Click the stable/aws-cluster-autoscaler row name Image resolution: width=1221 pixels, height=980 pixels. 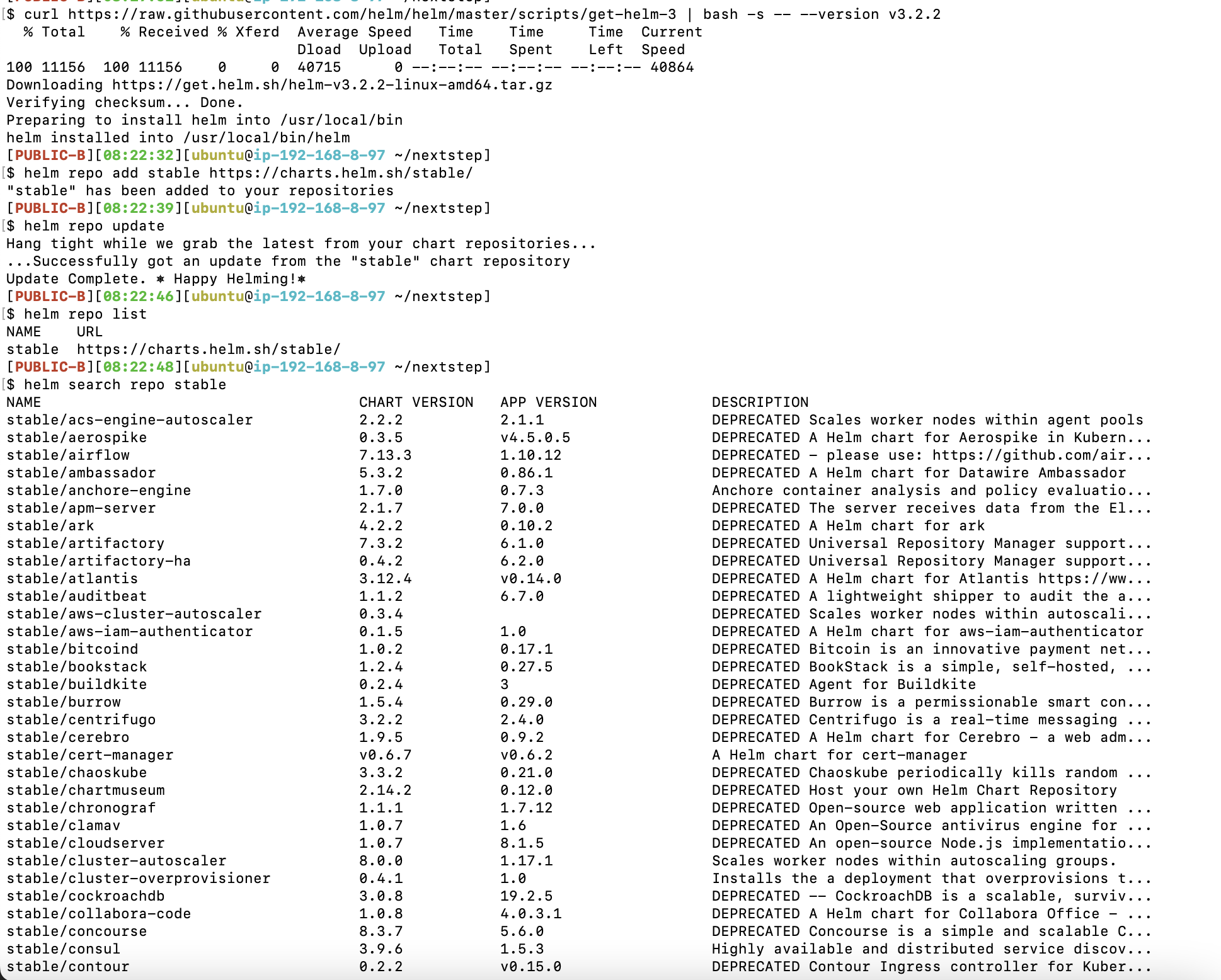[134, 613]
